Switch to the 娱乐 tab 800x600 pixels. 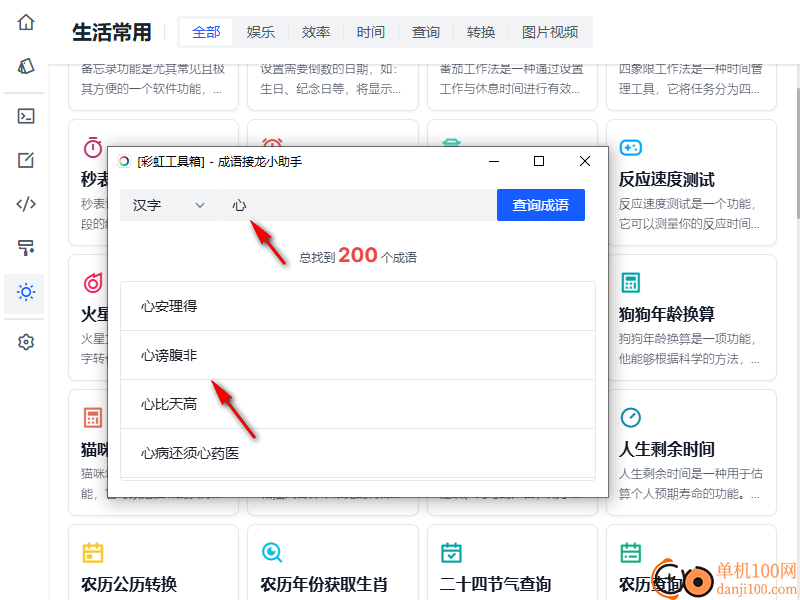(x=261, y=32)
